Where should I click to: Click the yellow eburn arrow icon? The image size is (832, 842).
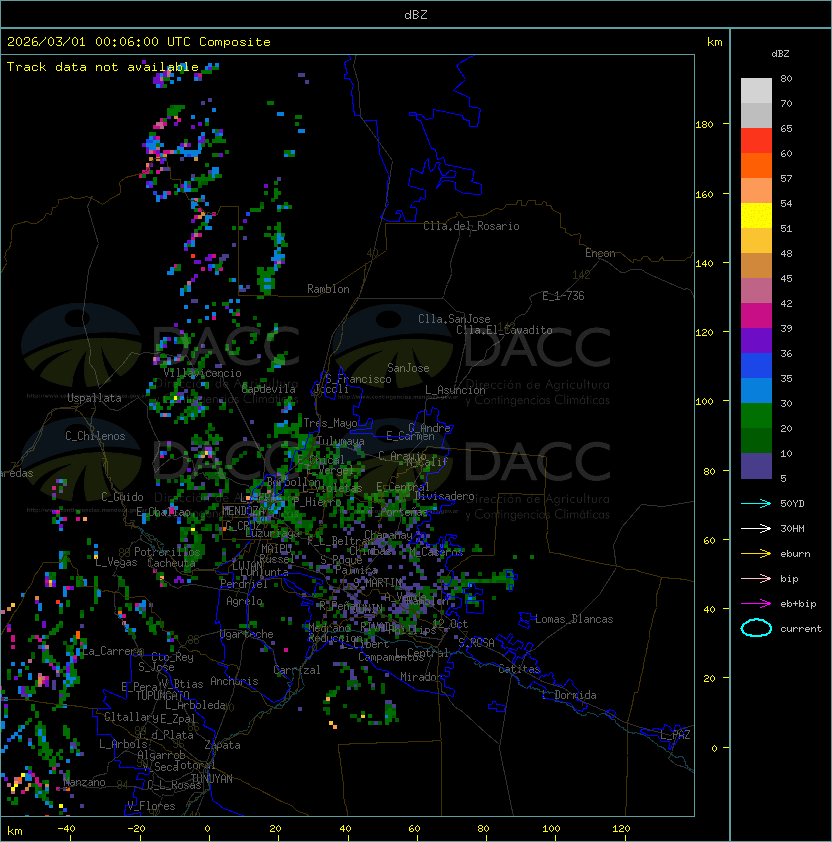click(756, 554)
